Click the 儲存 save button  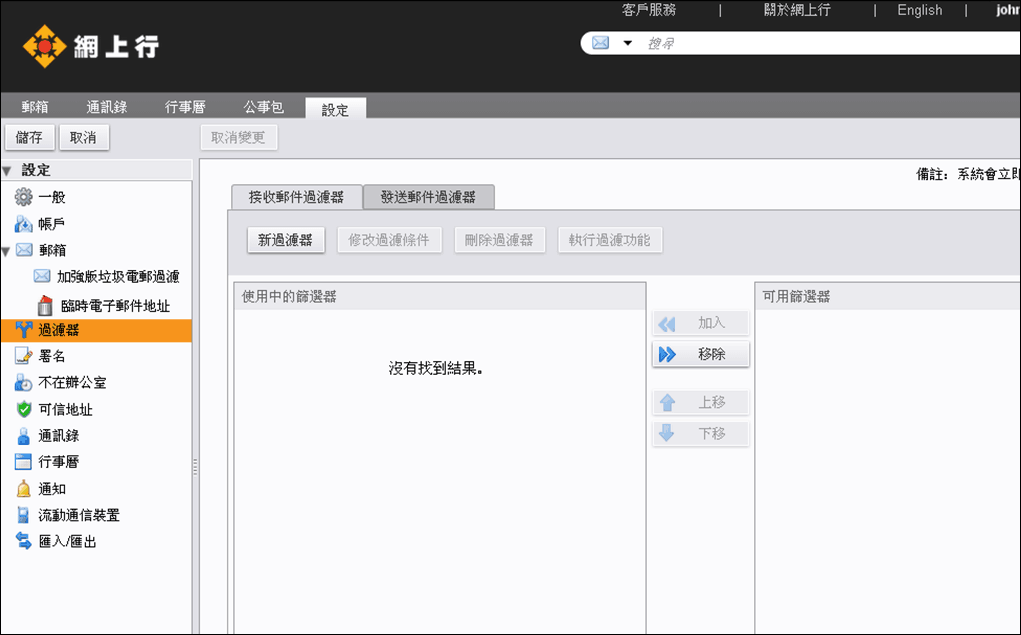pyautogui.click(x=29, y=137)
